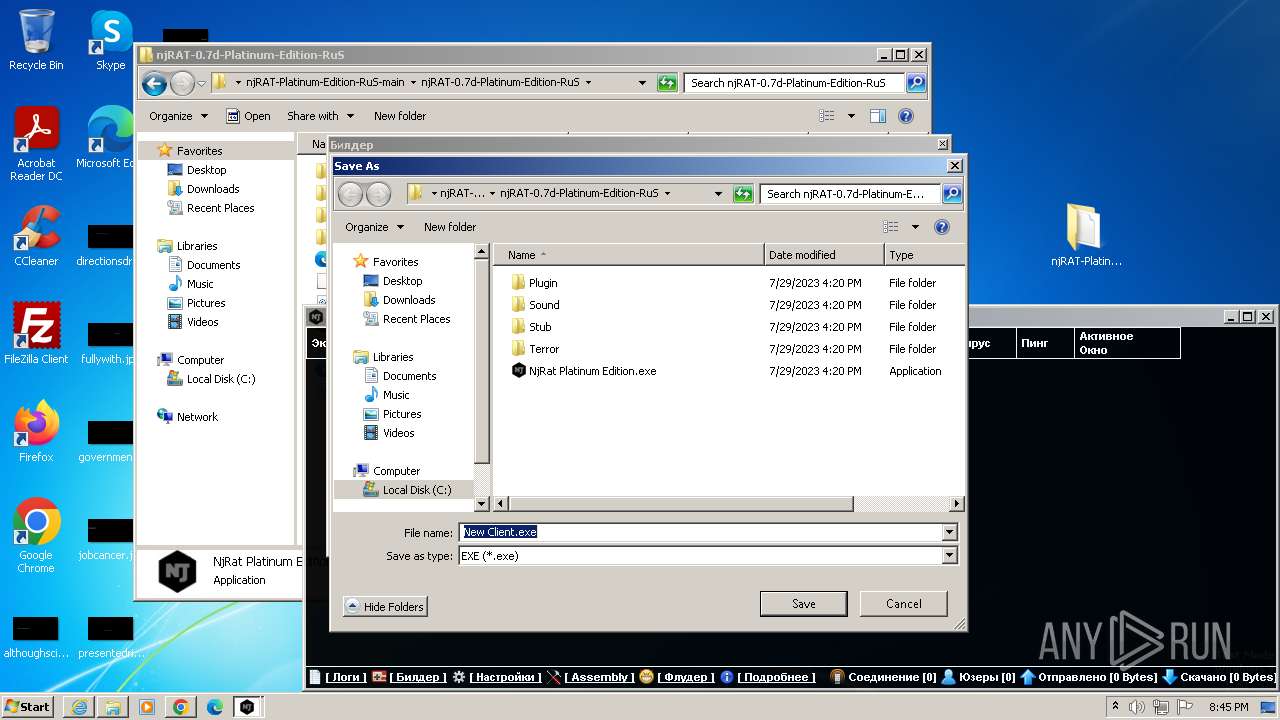Expand the Save As address history dropdown
This screenshot has height=720, width=1280.
(x=718, y=194)
